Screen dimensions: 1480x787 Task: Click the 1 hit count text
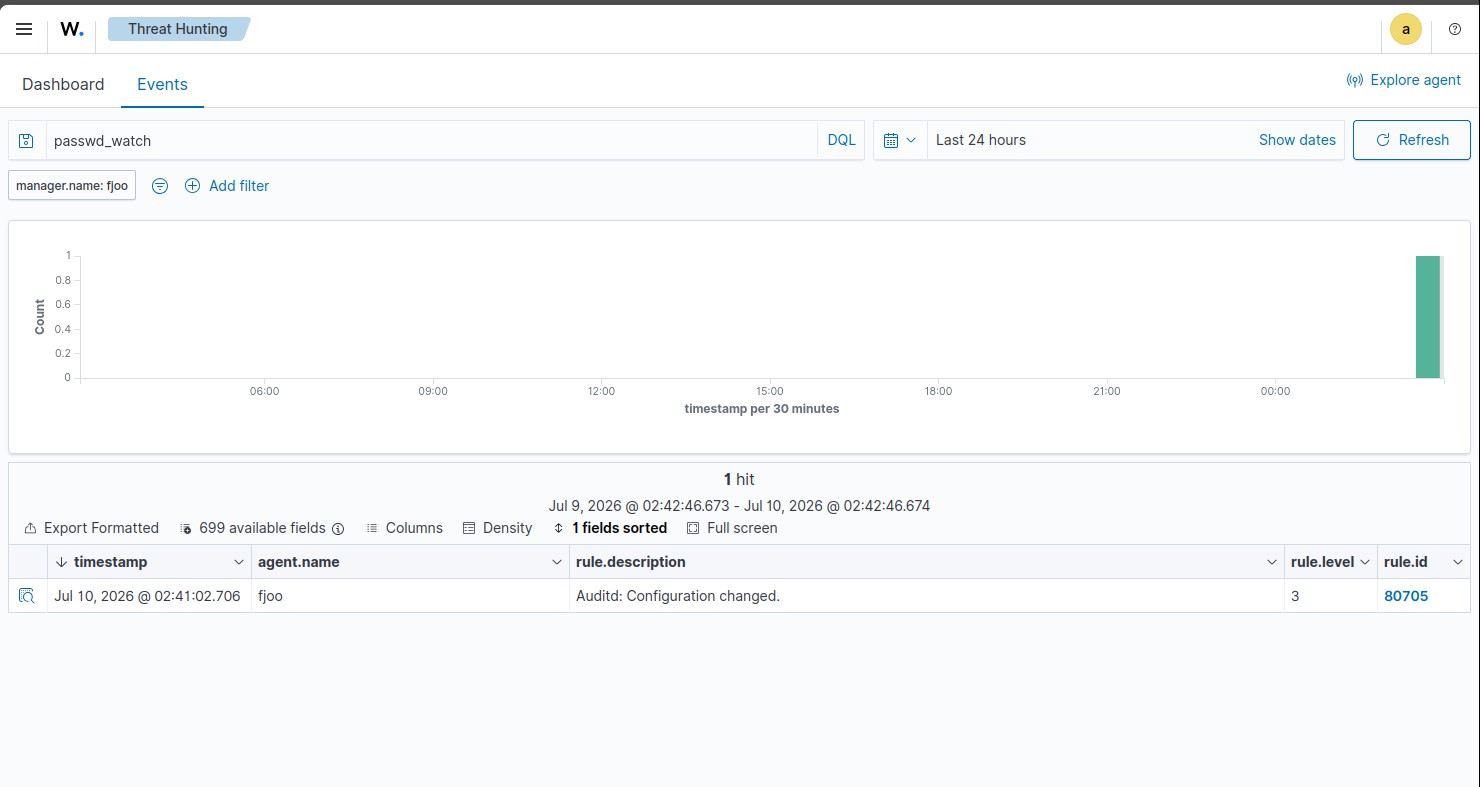[x=739, y=479]
